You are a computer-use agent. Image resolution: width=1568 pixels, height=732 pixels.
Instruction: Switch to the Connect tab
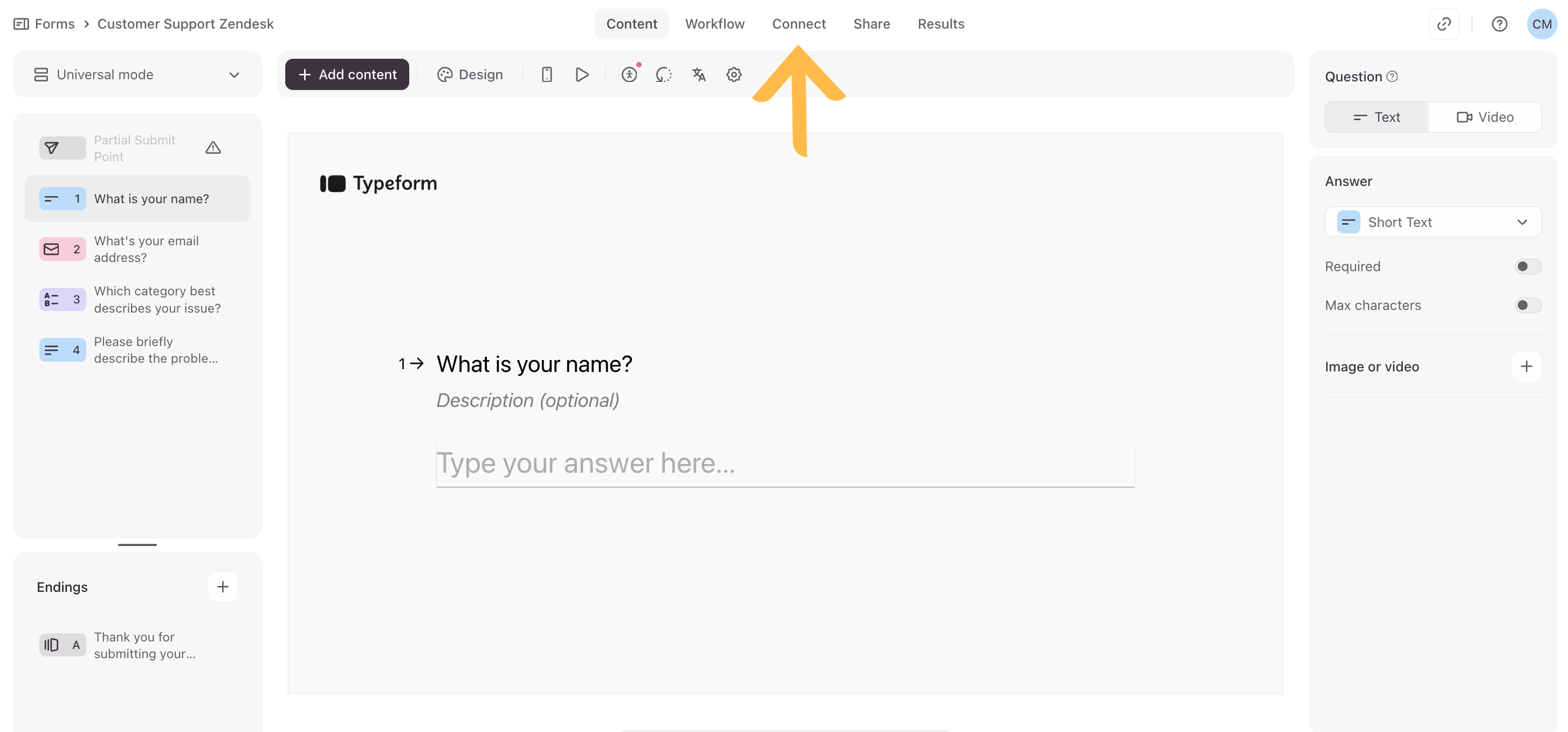coord(799,24)
